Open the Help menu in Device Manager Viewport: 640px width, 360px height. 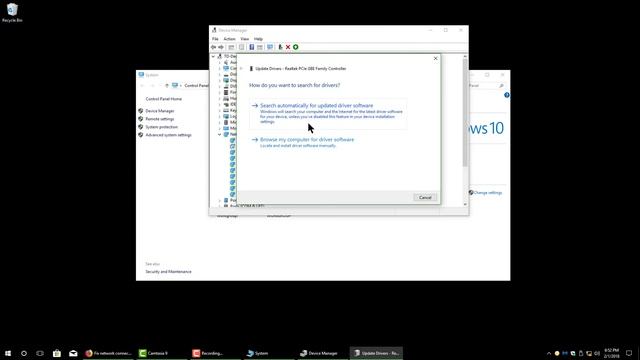click(258, 39)
